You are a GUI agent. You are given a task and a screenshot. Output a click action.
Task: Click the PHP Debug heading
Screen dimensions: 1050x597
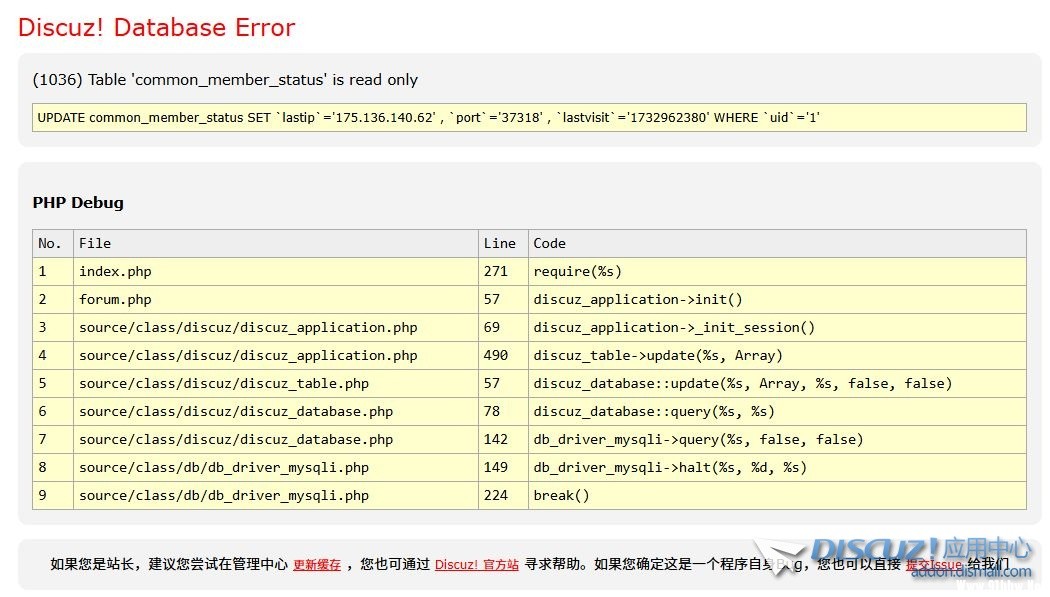[x=78, y=202]
